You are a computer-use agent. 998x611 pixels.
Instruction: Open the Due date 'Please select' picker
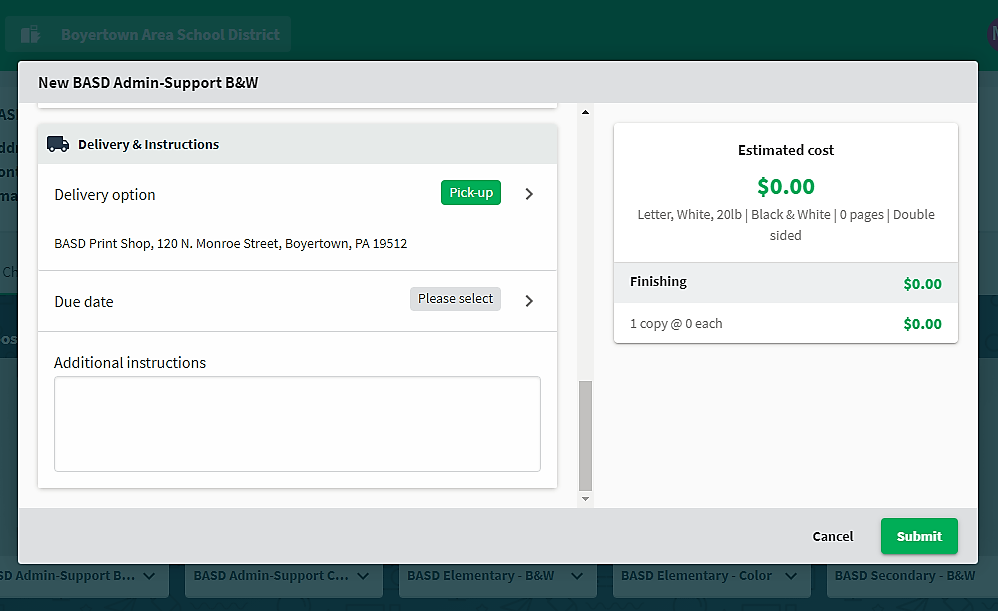pos(455,299)
